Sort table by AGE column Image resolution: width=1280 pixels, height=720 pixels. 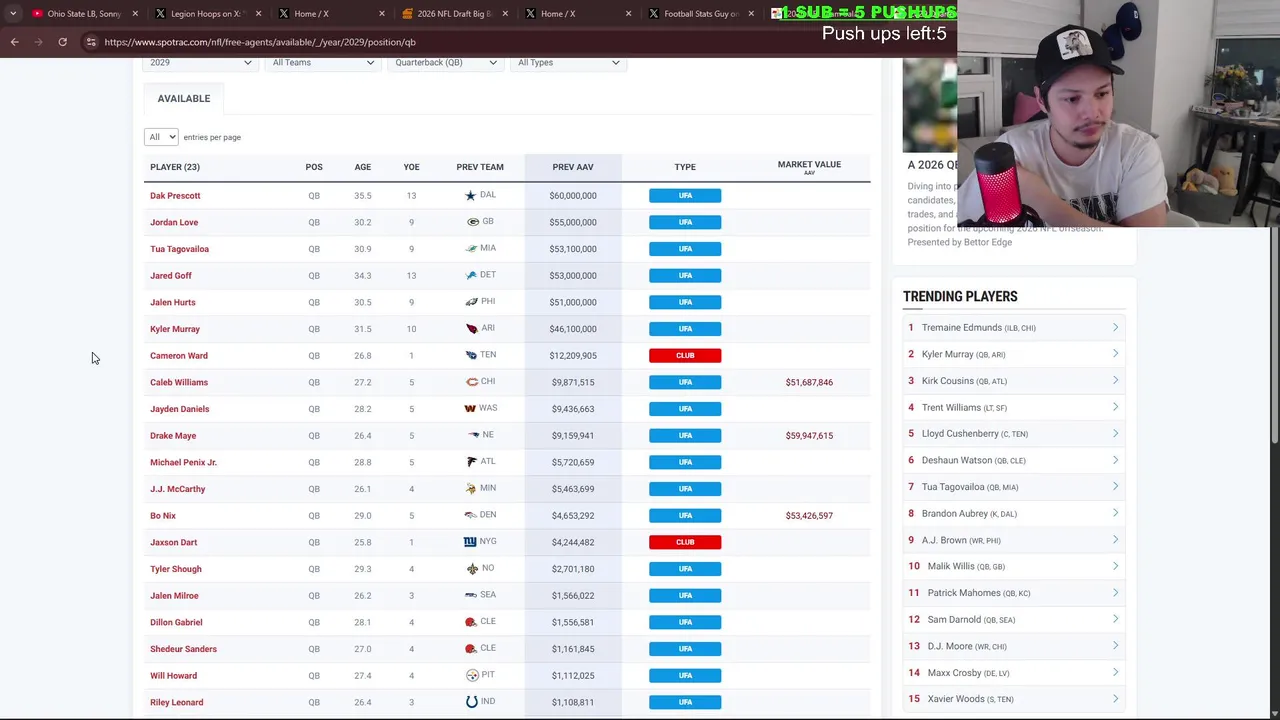click(x=362, y=167)
